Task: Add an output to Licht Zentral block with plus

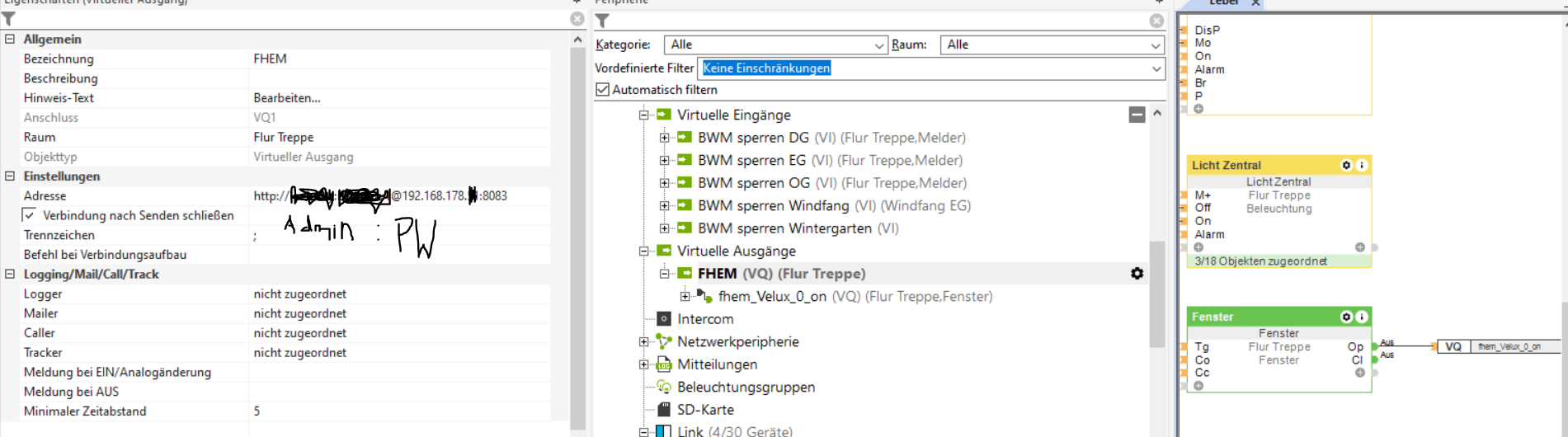Action: pyautogui.click(x=1359, y=247)
